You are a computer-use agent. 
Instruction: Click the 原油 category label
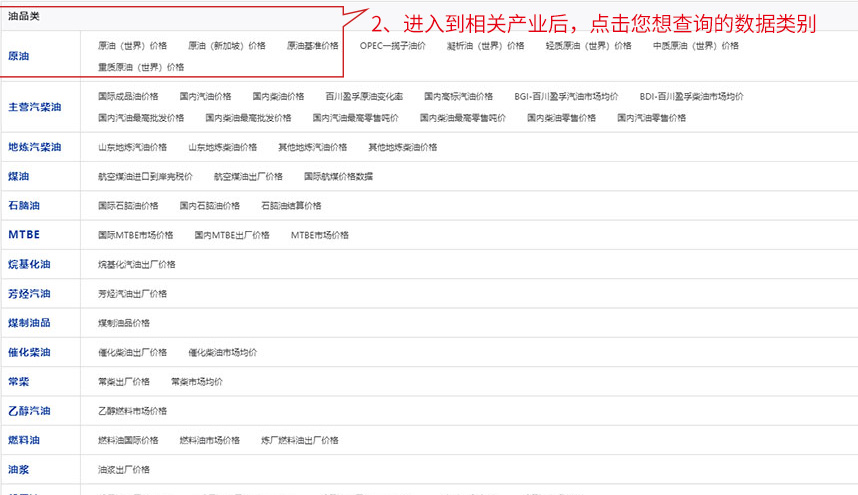18,56
